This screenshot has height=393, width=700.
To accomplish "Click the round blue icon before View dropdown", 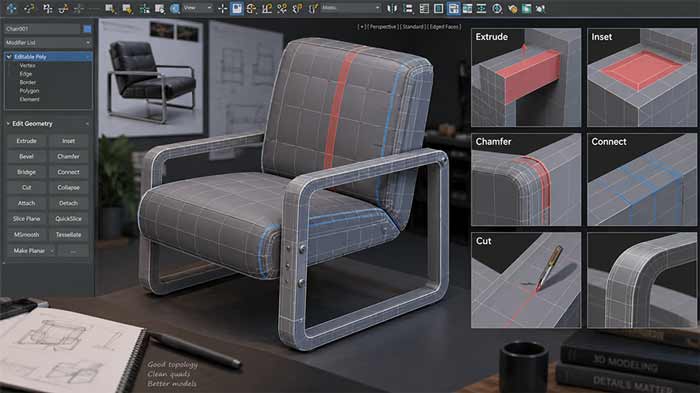I will (x=175, y=8).
